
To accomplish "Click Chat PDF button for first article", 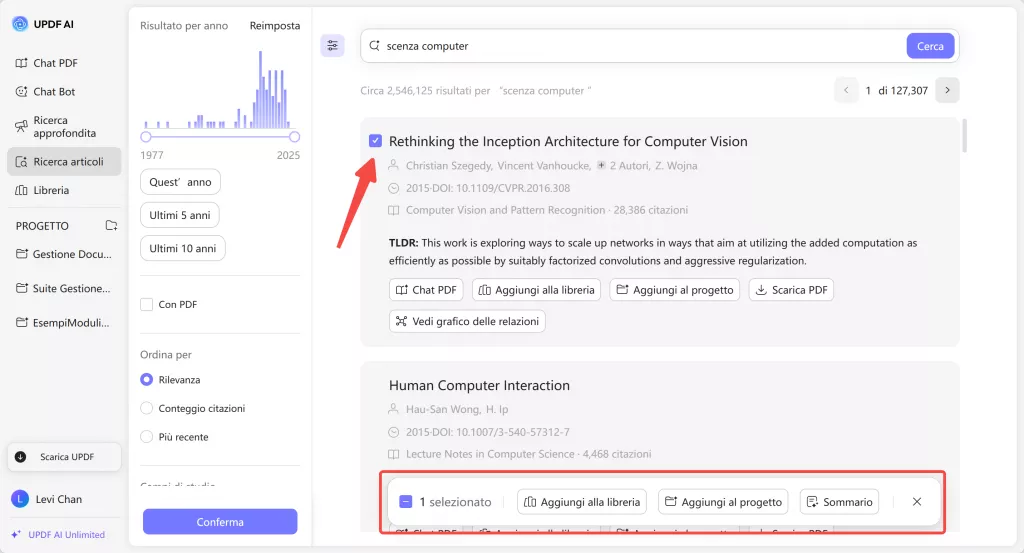I will click(x=426, y=290).
